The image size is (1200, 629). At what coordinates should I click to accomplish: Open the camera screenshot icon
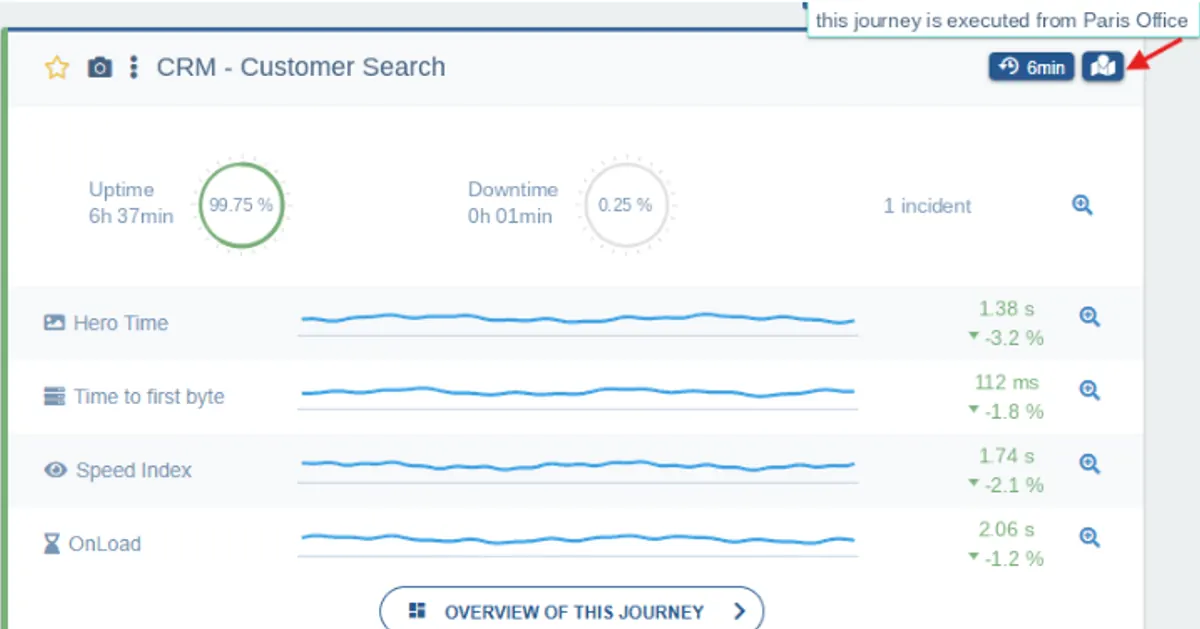pyautogui.click(x=99, y=68)
